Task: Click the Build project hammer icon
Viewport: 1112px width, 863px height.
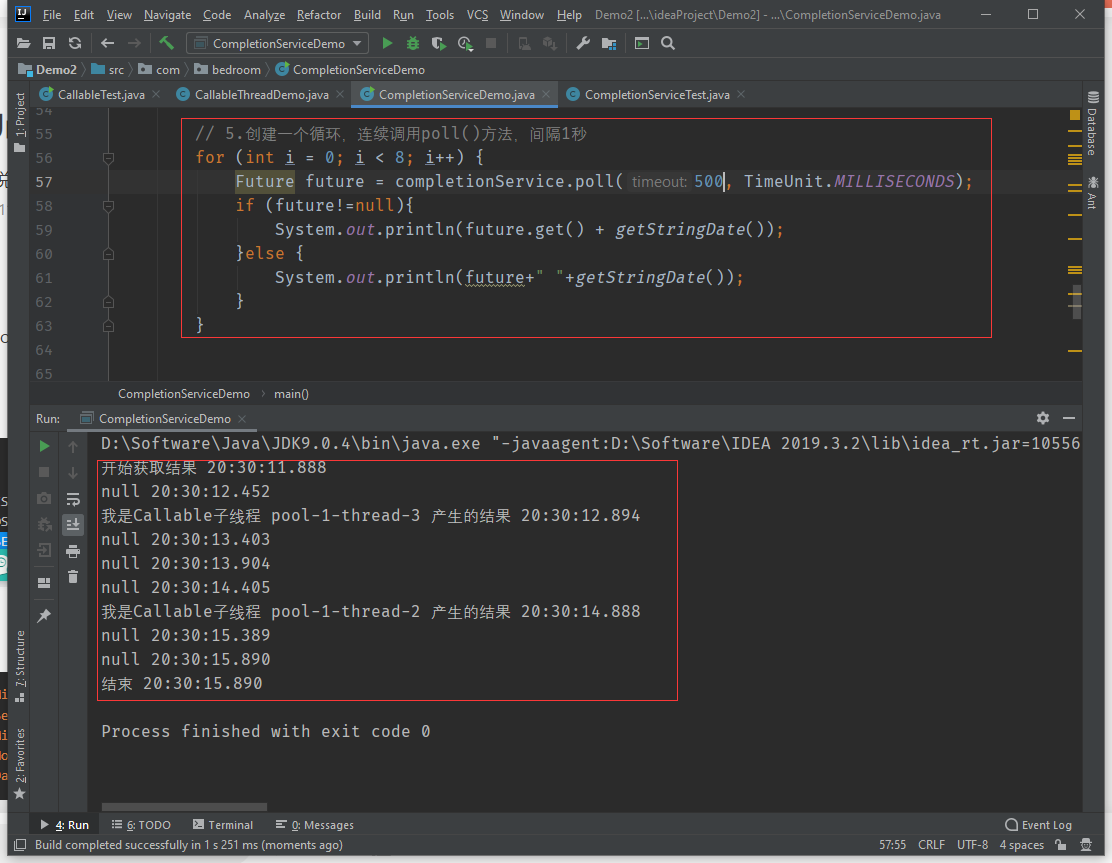Action: point(166,43)
